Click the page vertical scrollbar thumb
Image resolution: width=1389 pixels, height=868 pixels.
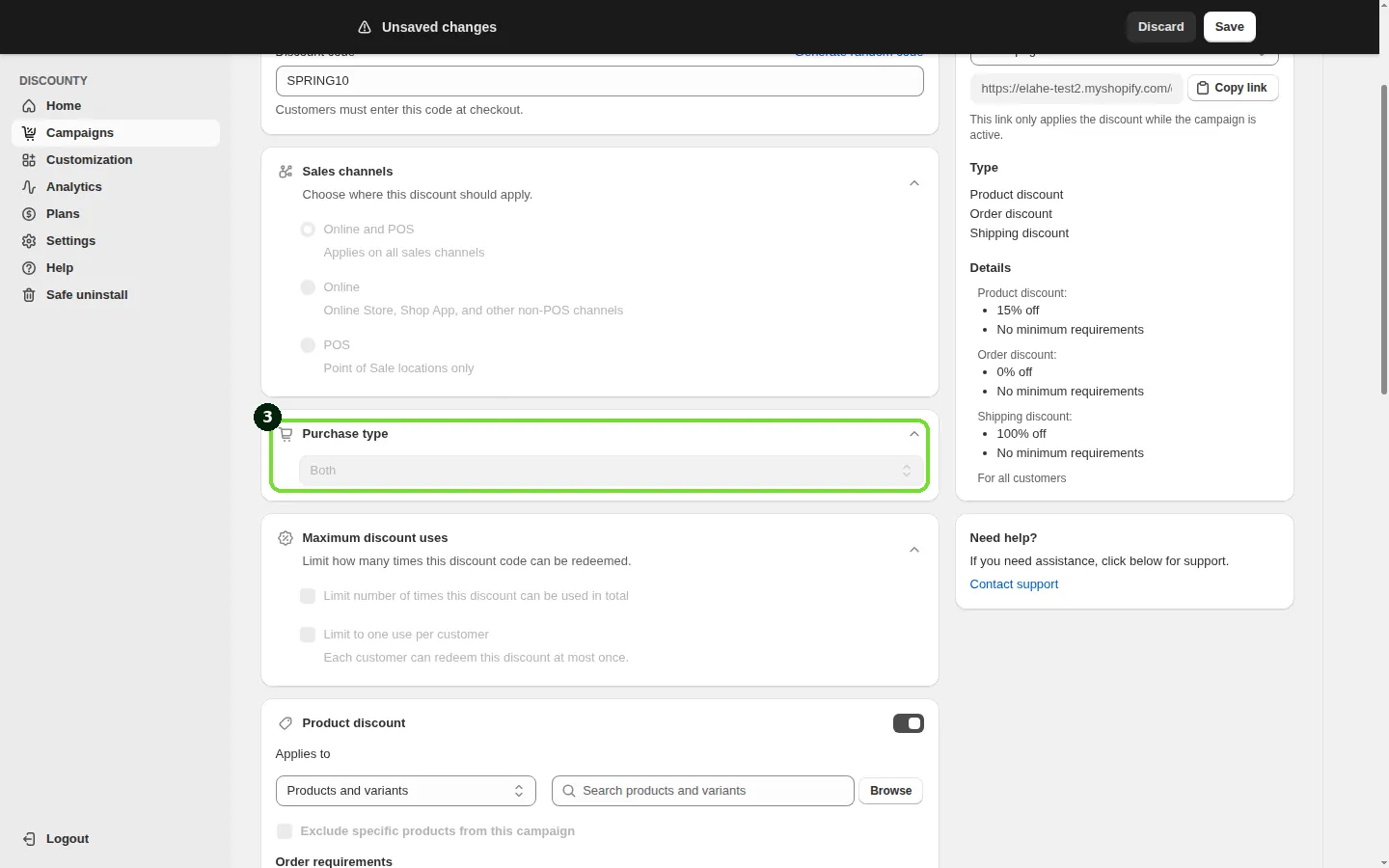click(x=1384, y=239)
